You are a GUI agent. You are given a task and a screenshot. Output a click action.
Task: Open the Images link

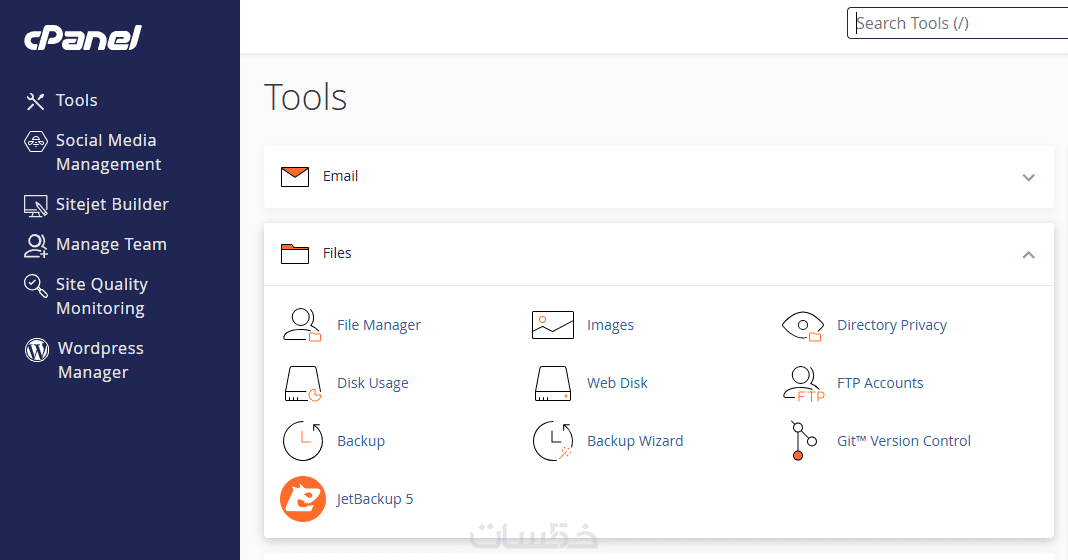[610, 326]
